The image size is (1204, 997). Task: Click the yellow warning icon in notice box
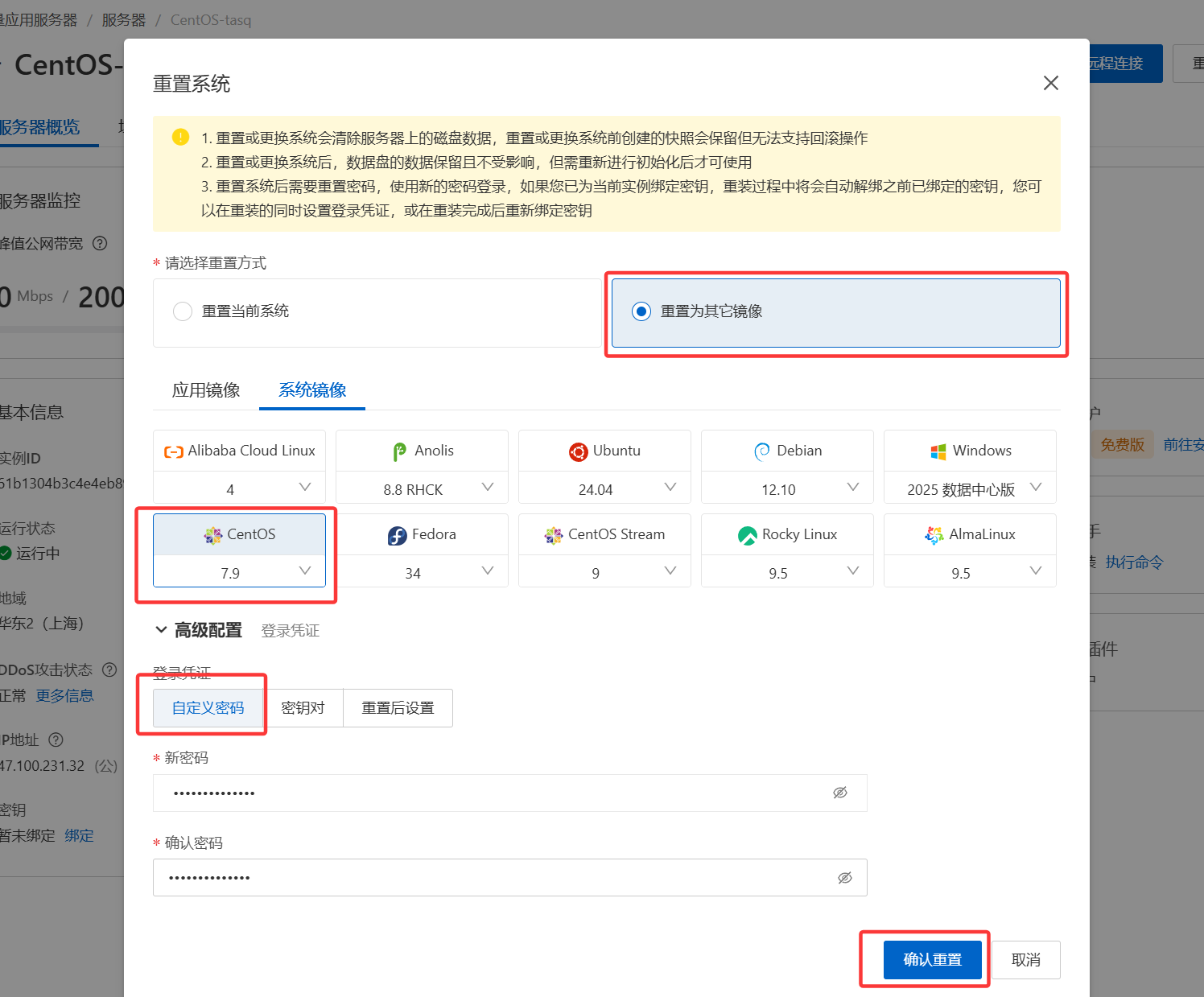click(x=181, y=137)
